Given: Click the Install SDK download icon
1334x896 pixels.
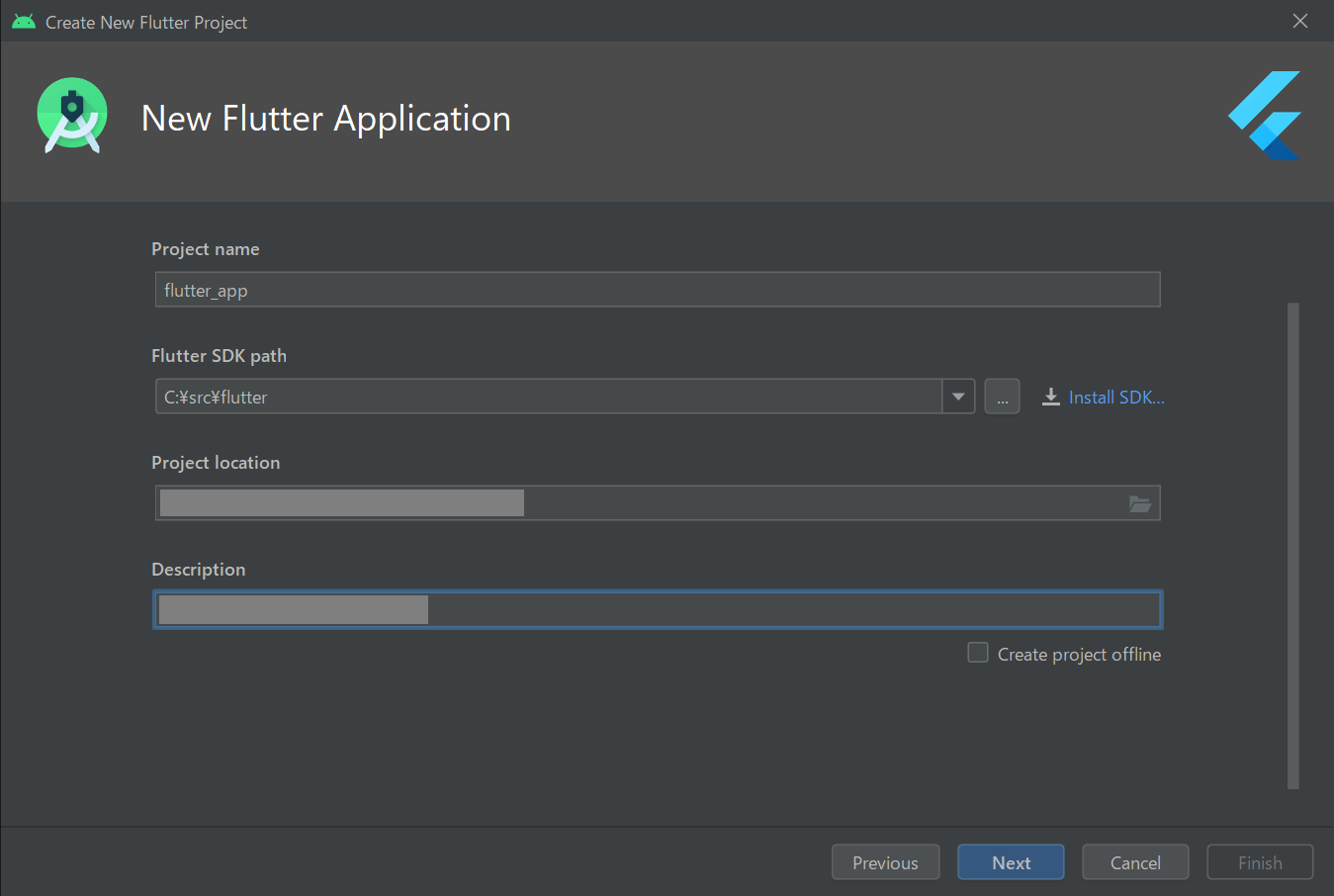Looking at the screenshot, I should 1051,397.
